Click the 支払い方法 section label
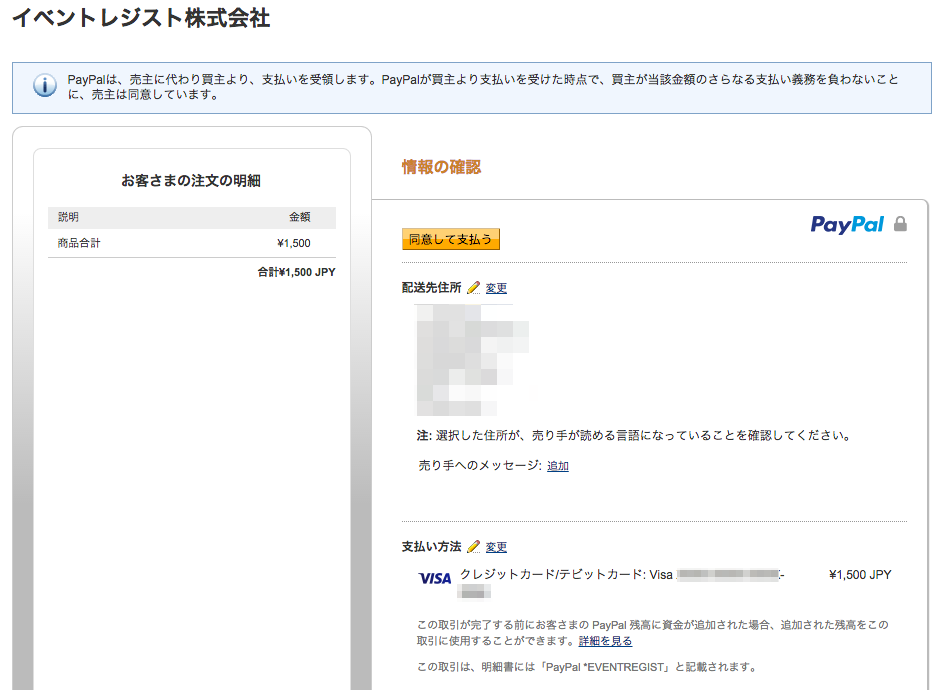This screenshot has width=946, height=690. 431,546
